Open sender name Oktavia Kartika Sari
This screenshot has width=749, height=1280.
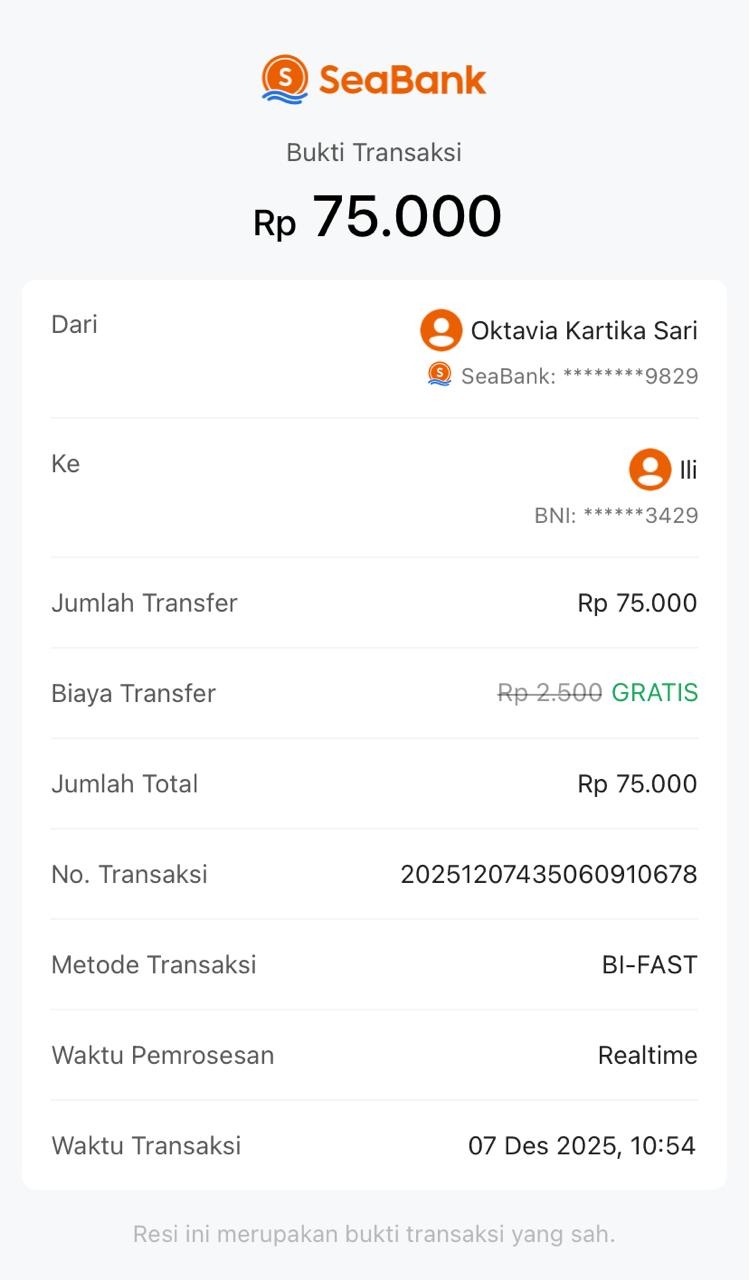pyautogui.click(x=584, y=331)
